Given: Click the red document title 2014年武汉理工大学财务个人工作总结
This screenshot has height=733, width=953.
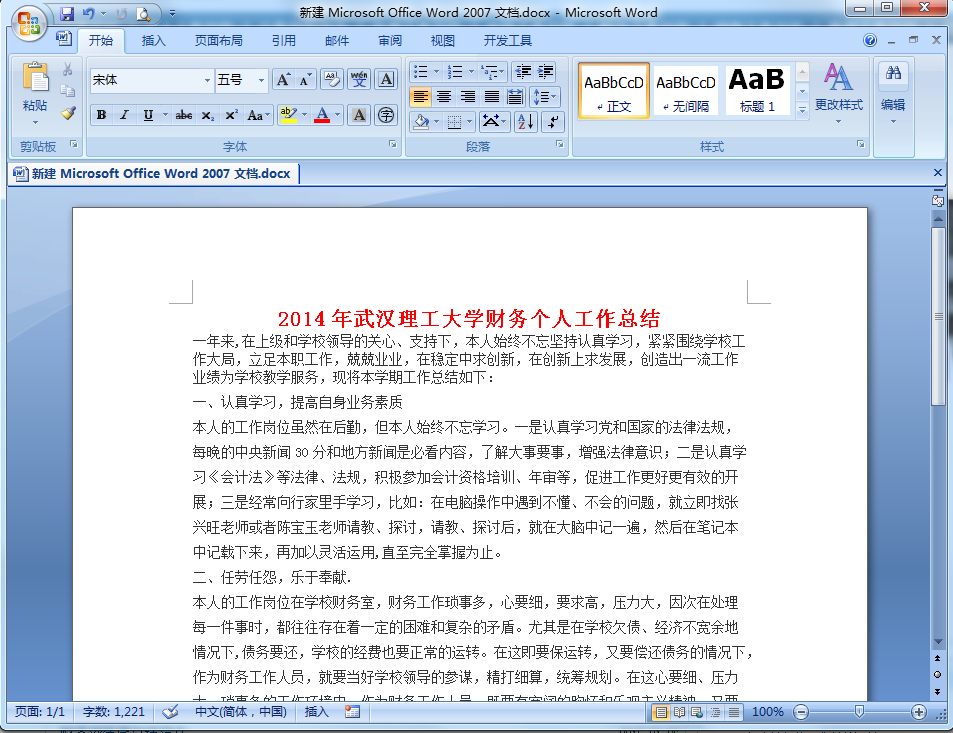Looking at the screenshot, I should pyautogui.click(x=469, y=318).
